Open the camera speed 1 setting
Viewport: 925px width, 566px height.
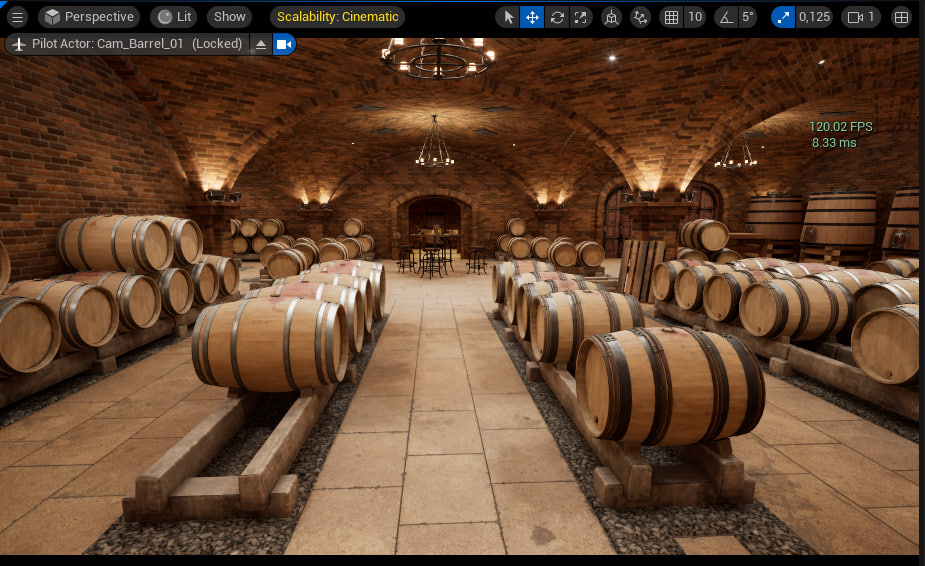tap(861, 17)
